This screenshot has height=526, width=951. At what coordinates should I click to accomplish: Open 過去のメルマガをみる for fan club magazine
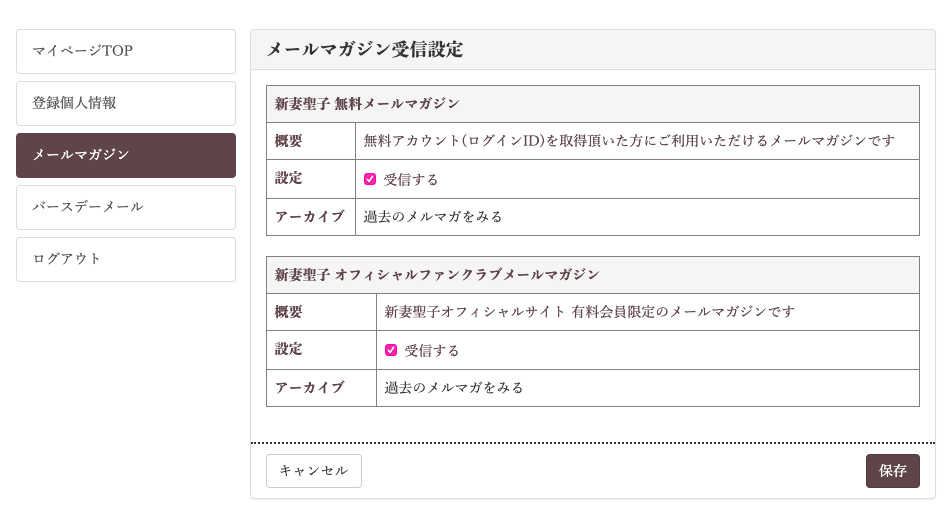tap(454, 388)
